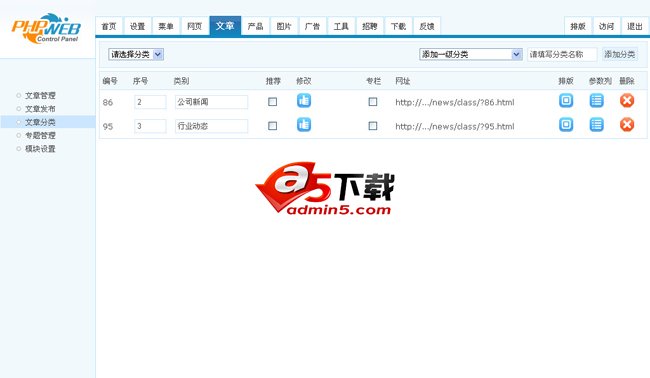The width and height of the screenshot is (650, 378).
Task: Expand the 添加一级分类 dropdown
Action: click(x=471, y=54)
